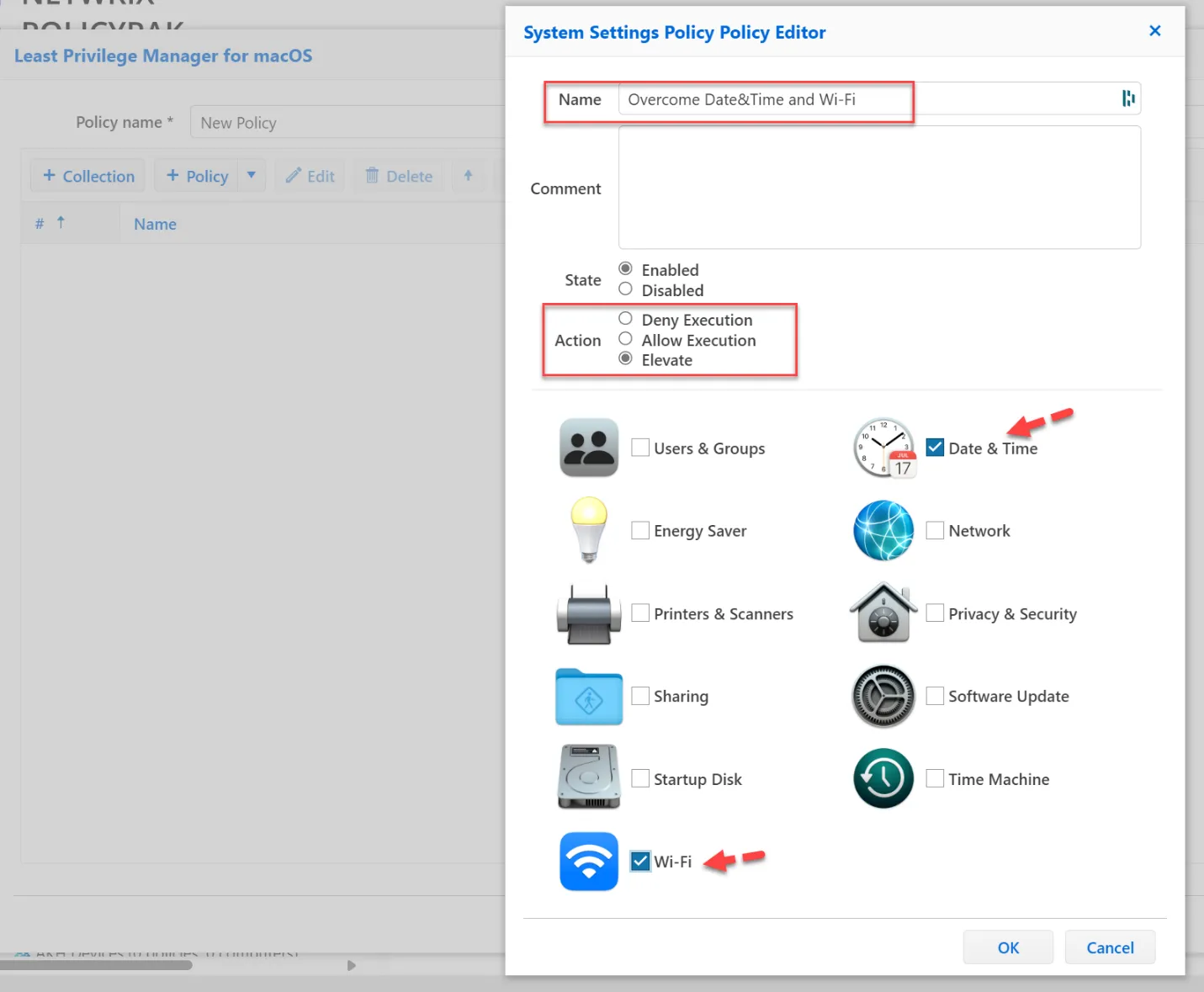Click the Startup Disk drive icon

588,778
